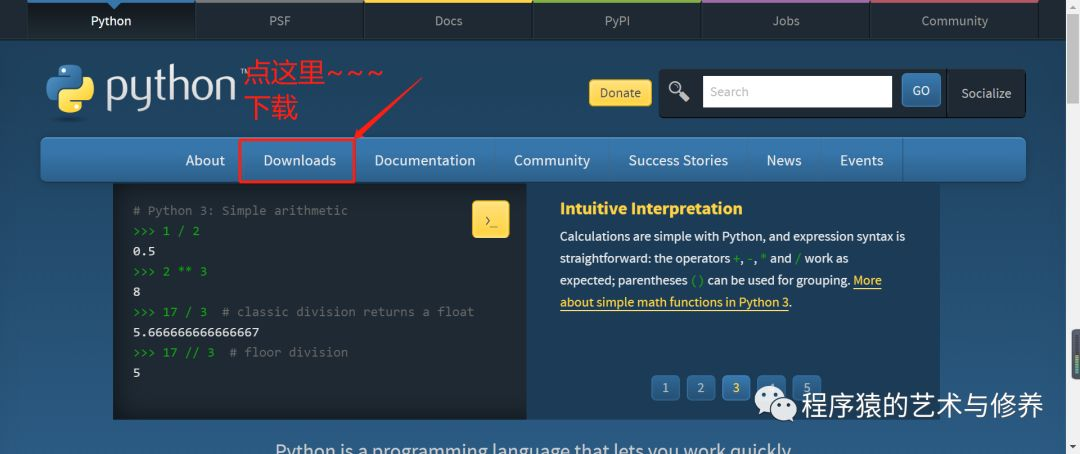
Task: Open the Socialize menu
Action: point(986,93)
